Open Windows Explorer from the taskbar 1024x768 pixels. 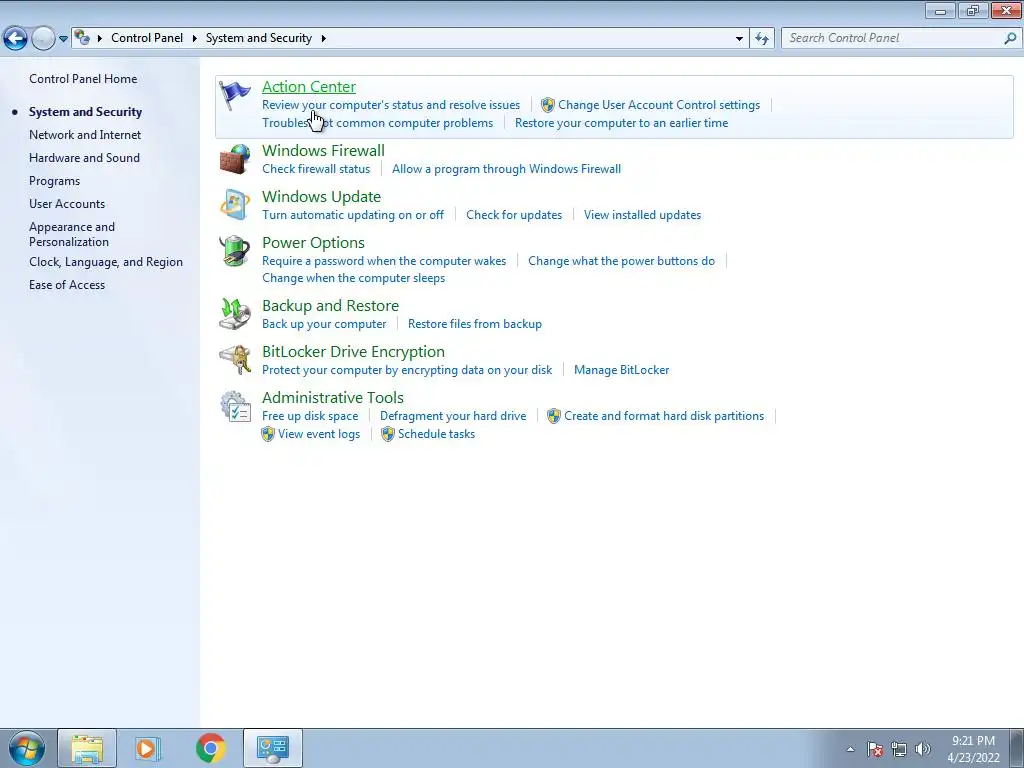point(87,748)
